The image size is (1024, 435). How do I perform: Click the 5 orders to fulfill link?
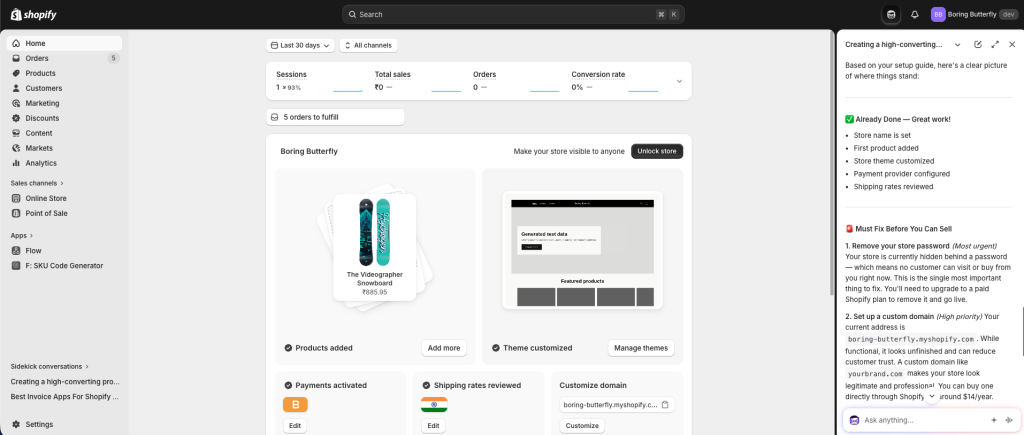point(335,117)
